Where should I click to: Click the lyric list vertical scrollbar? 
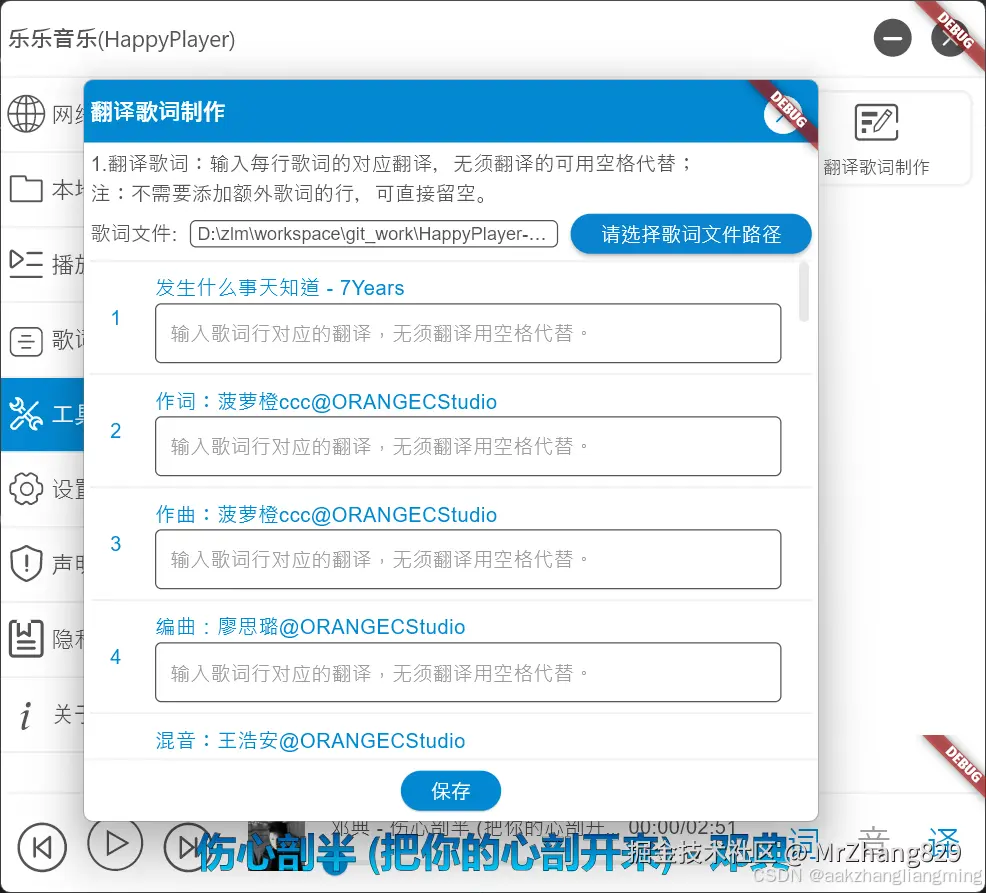click(803, 292)
